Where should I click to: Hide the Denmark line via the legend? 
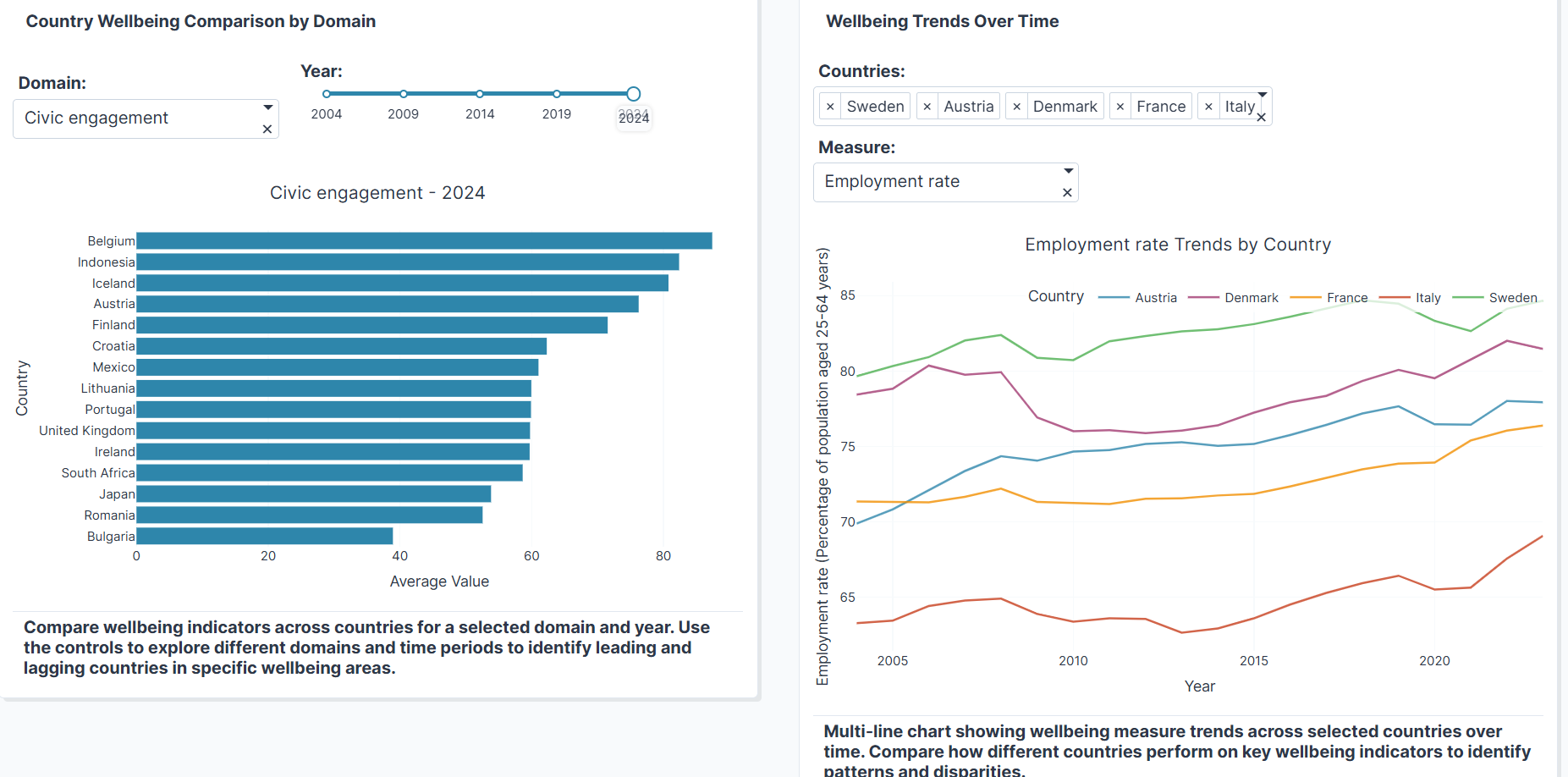point(1250,297)
